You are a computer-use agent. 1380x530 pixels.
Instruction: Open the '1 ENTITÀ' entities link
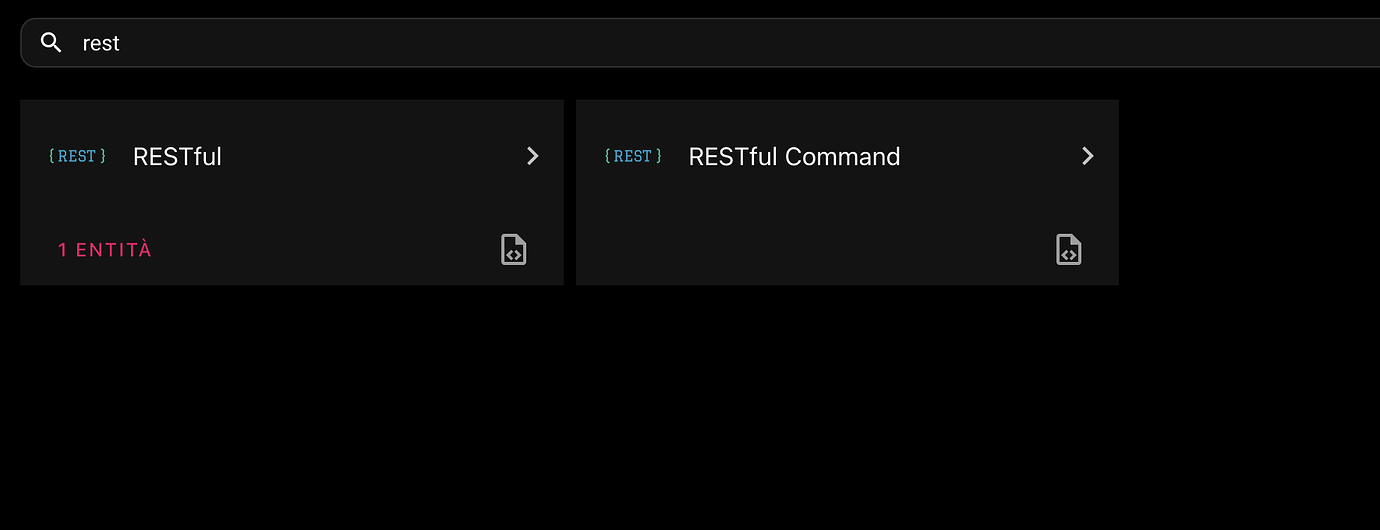(105, 250)
